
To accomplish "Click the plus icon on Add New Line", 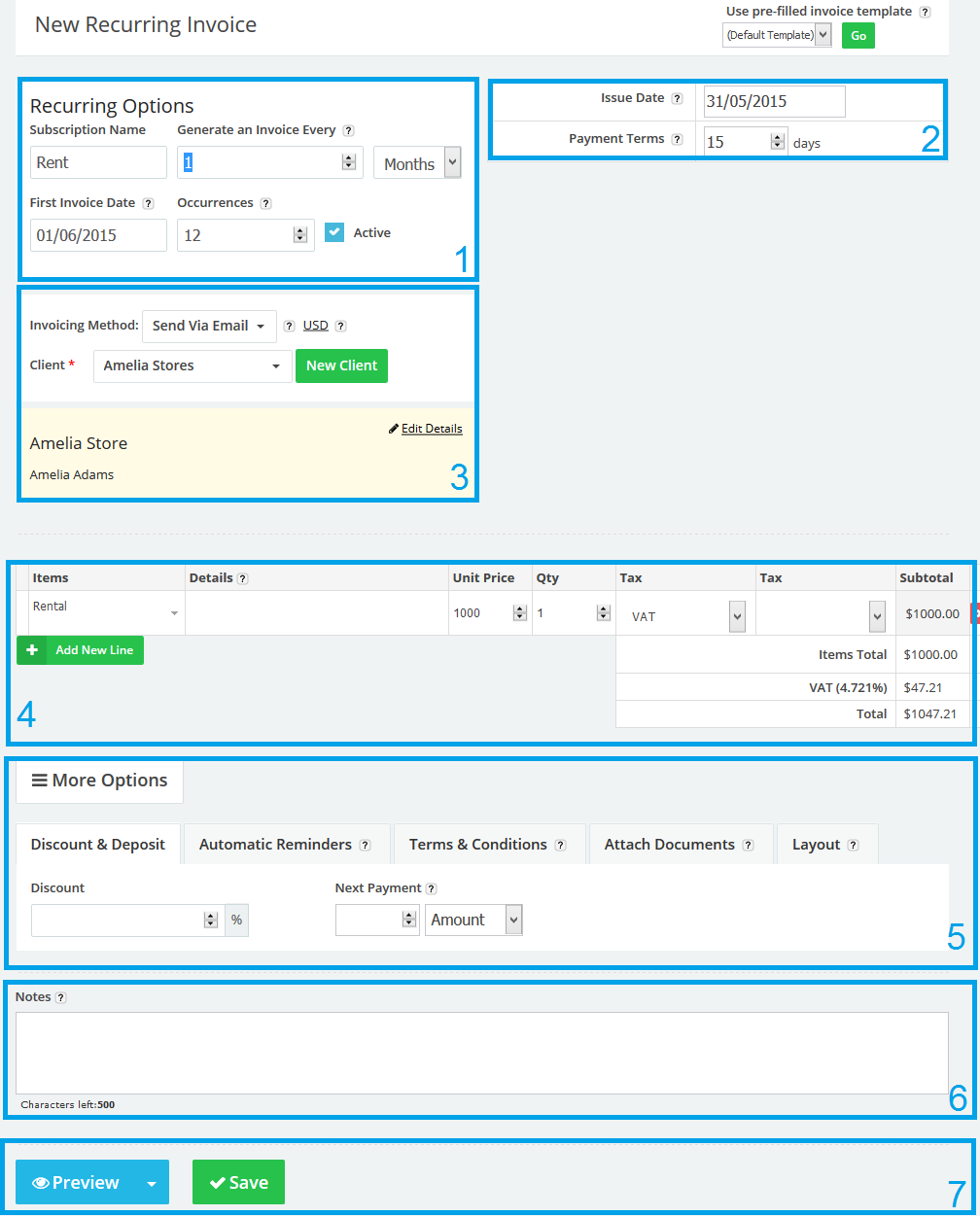I will point(32,649).
